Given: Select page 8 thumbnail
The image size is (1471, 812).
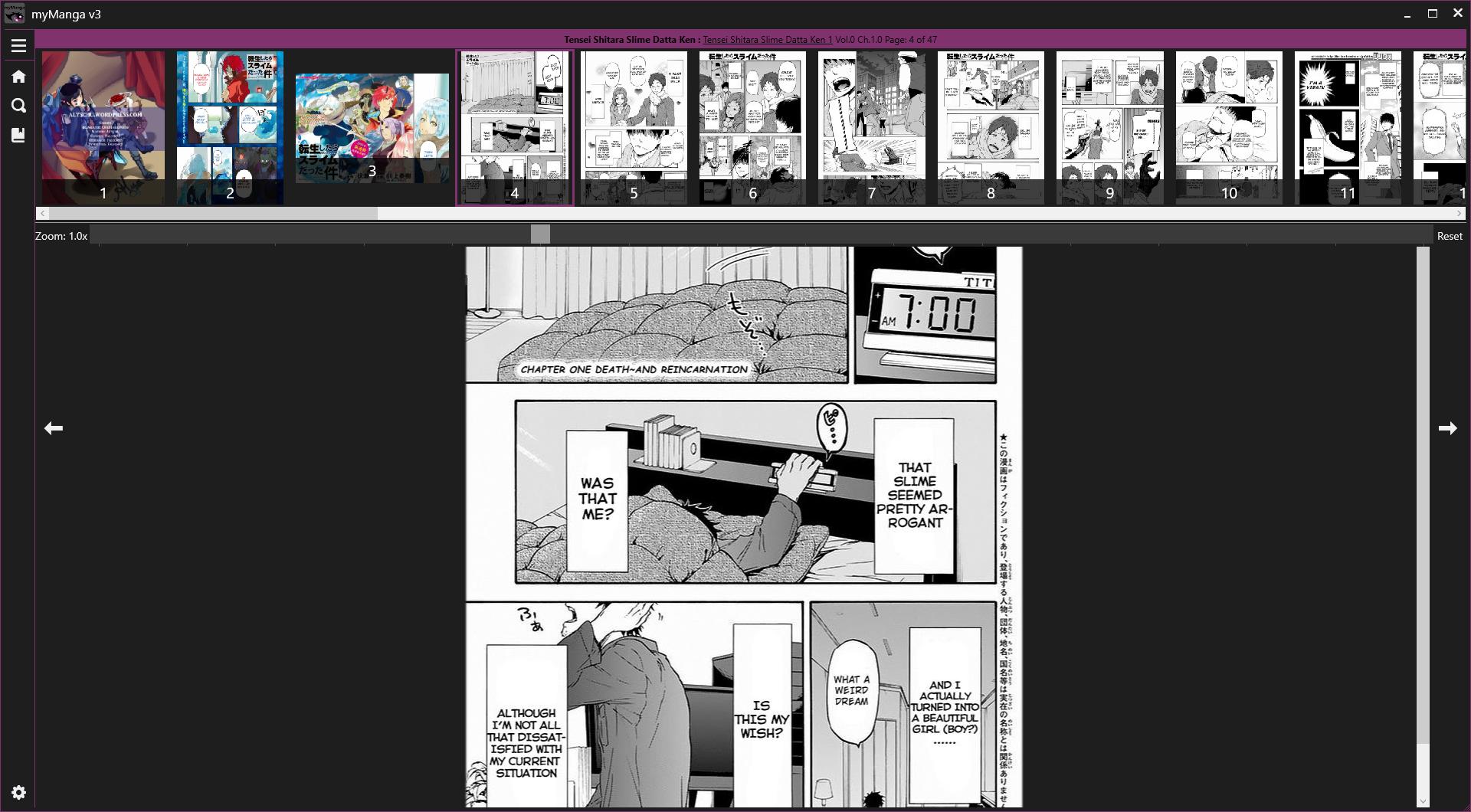Looking at the screenshot, I should (x=991, y=128).
